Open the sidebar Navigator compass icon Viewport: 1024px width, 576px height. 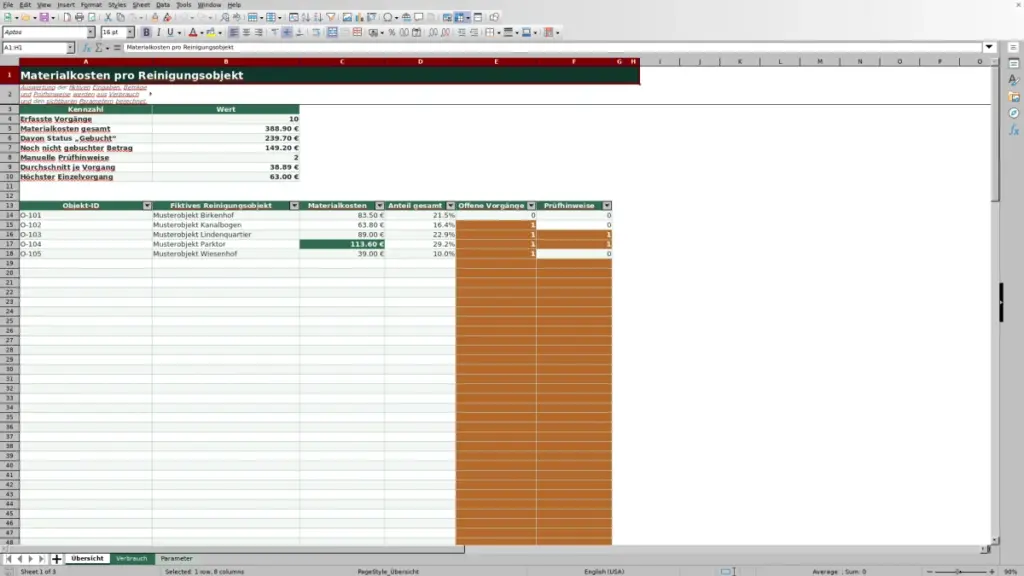point(1014,113)
